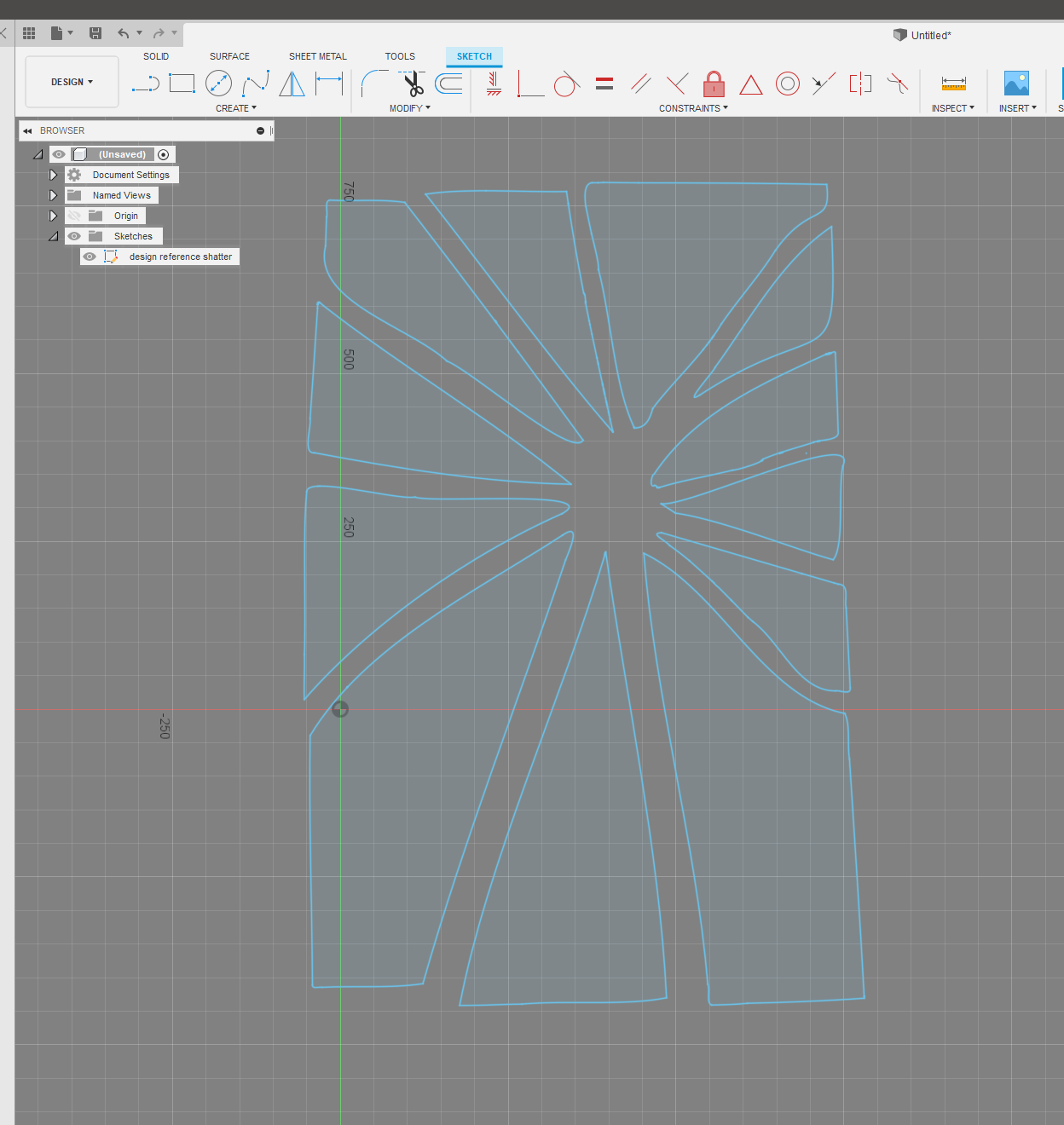Viewport: 1064px width, 1125px height.
Task: Select the Rectangle tool
Action: 182,84
